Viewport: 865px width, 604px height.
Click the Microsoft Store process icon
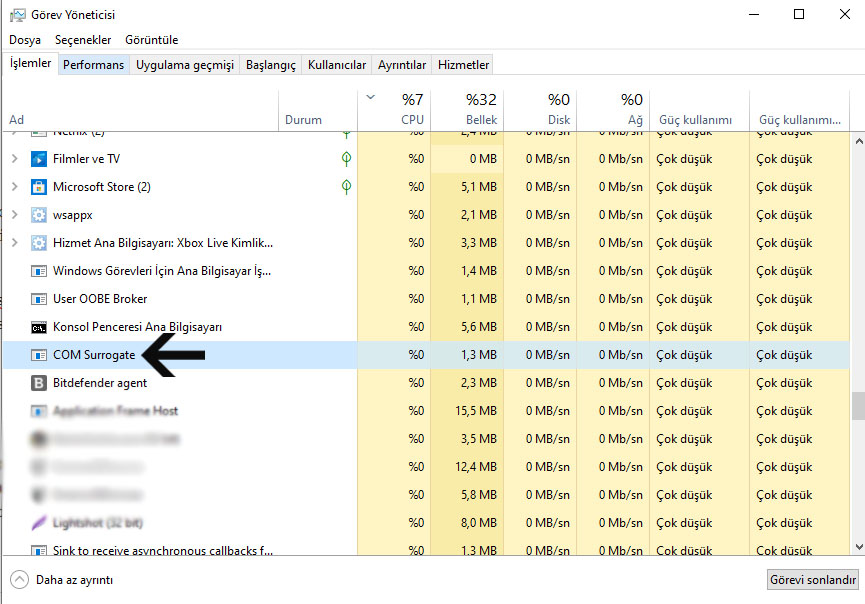[x=39, y=187]
